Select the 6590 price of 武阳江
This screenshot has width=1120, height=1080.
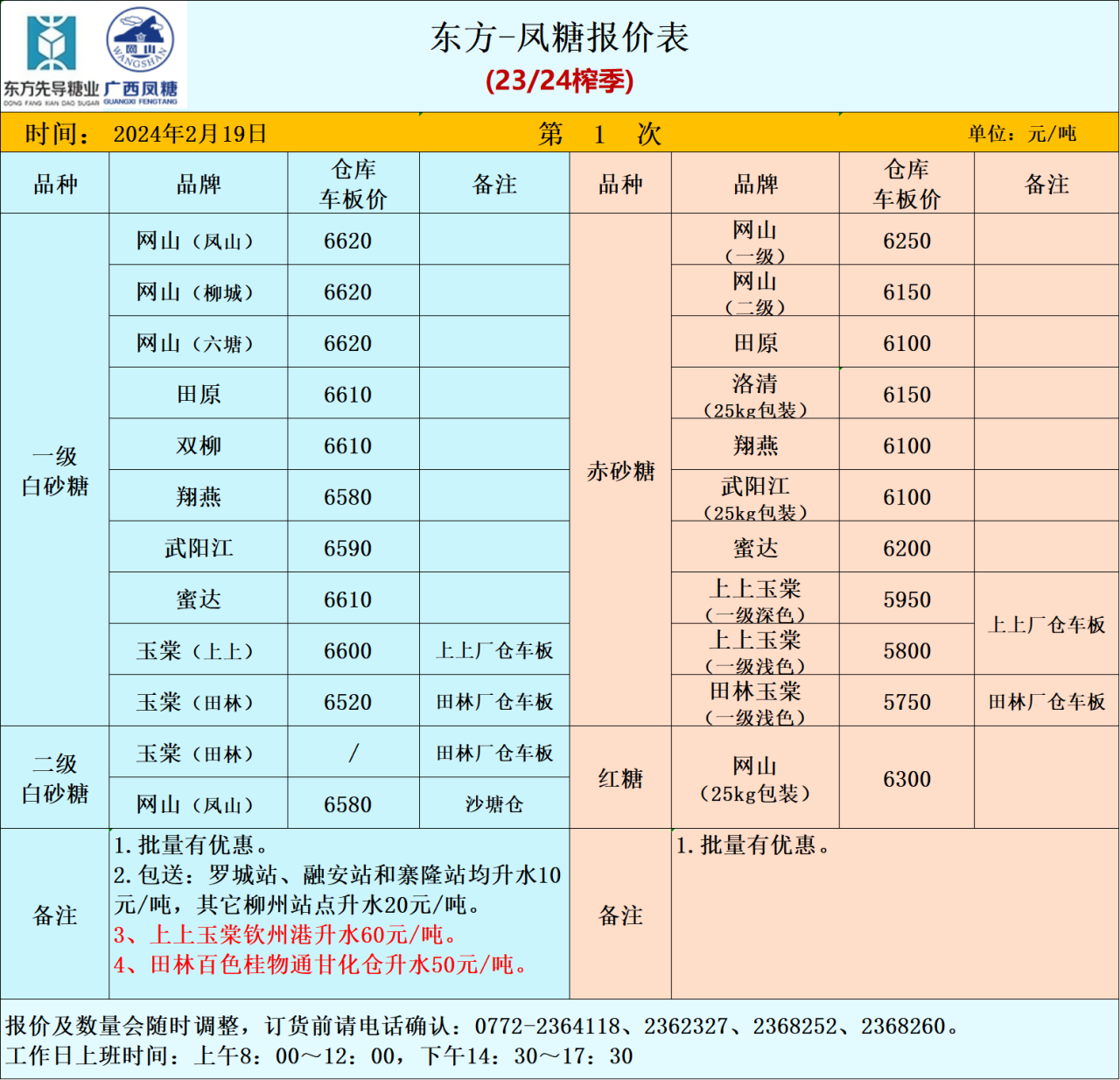[x=348, y=549]
